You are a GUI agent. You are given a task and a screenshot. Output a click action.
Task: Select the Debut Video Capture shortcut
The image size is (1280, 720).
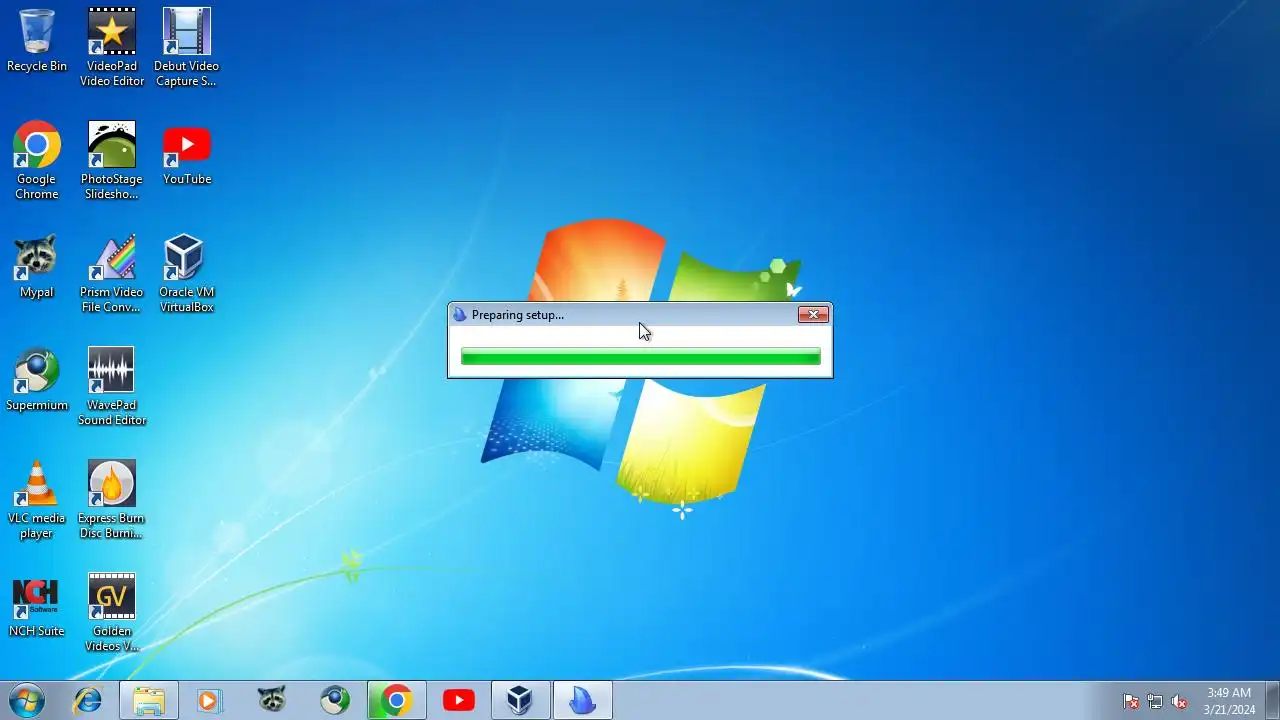[186, 47]
